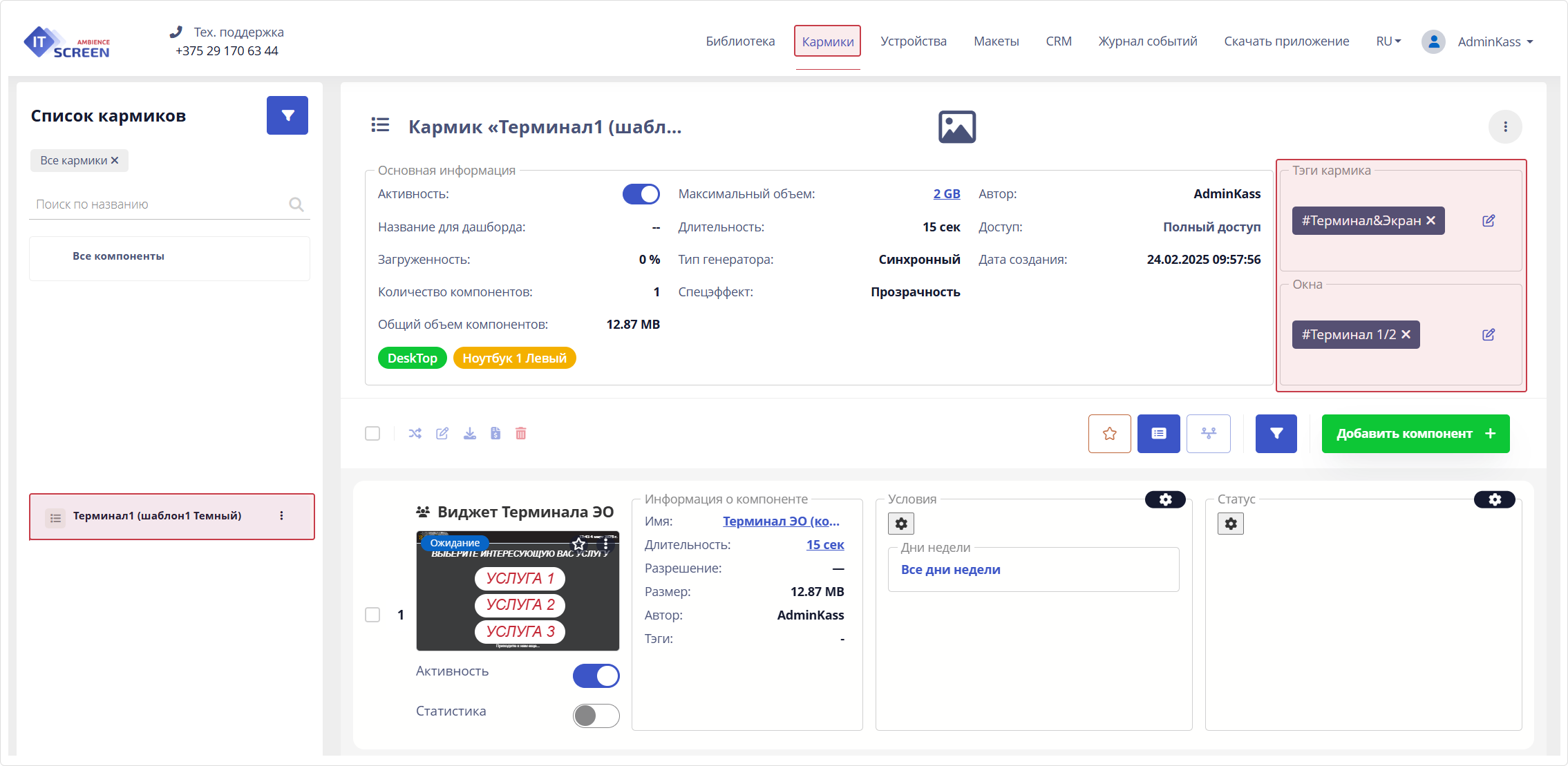The width and height of the screenshot is (1568, 766).
Task: Edit karmik tags with the pencil icon
Action: (x=1489, y=220)
